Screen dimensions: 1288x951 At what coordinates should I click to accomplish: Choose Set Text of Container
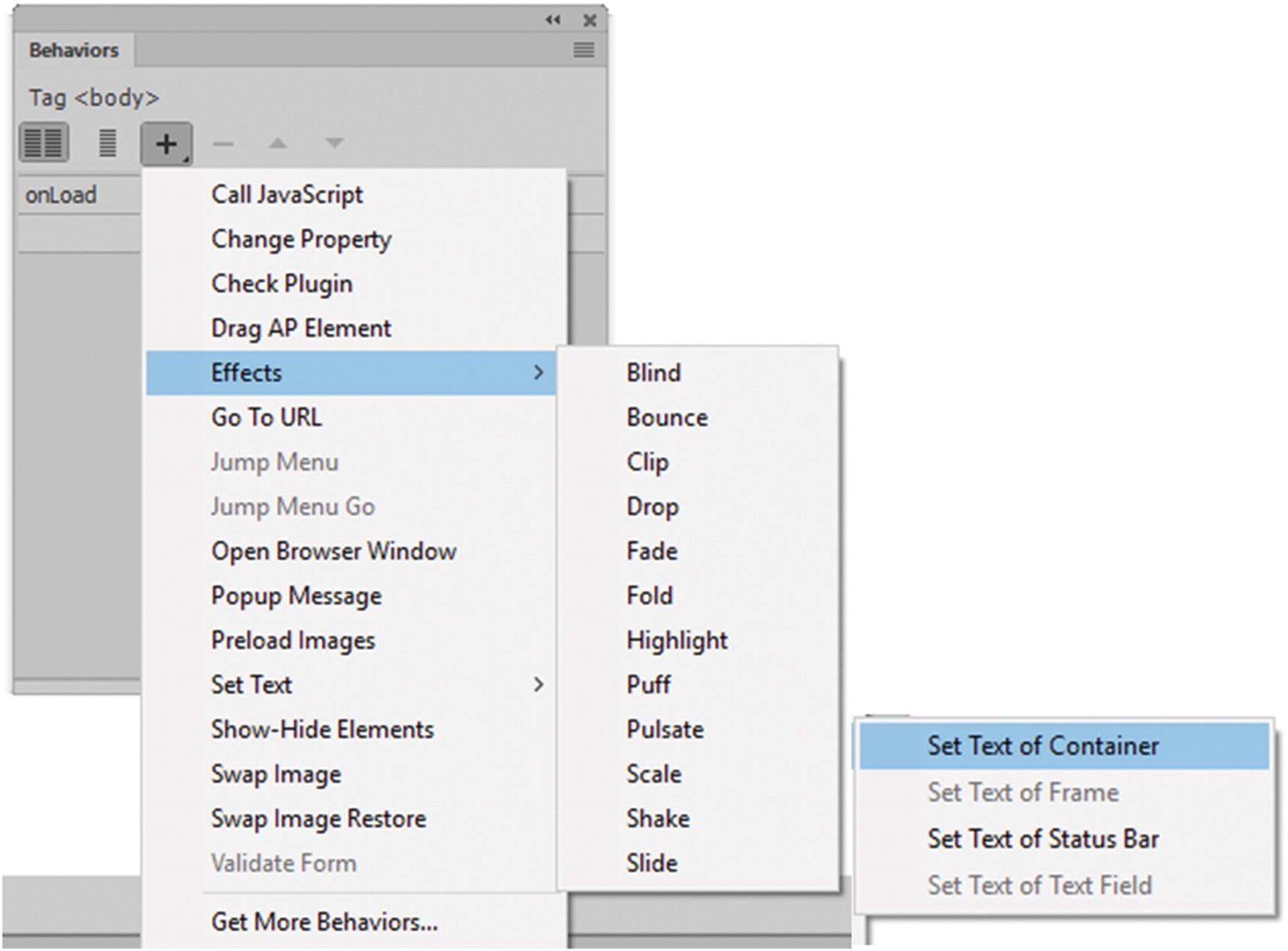click(x=1043, y=746)
